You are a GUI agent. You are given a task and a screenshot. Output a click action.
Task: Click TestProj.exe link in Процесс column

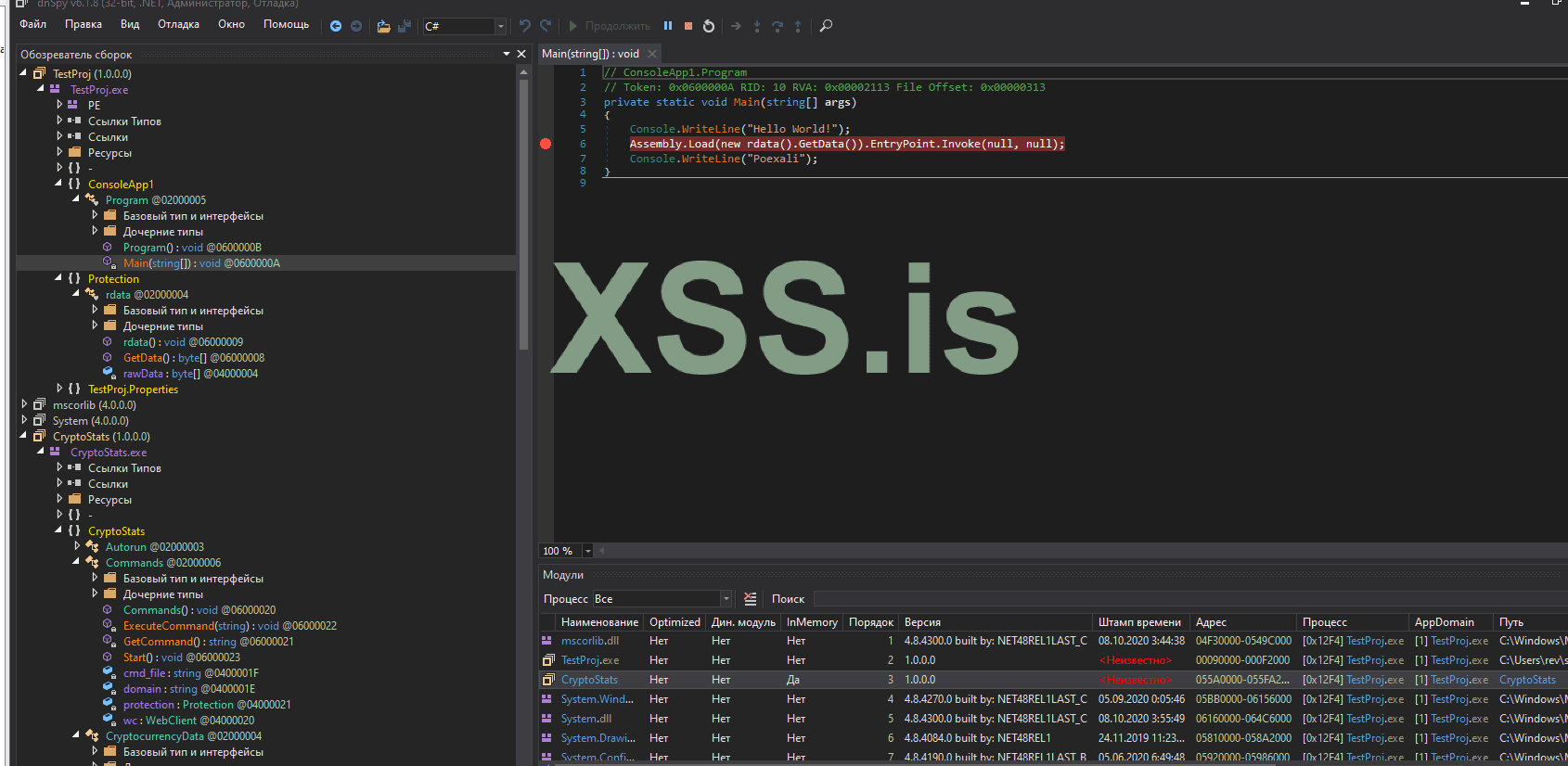(x=1374, y=641)
